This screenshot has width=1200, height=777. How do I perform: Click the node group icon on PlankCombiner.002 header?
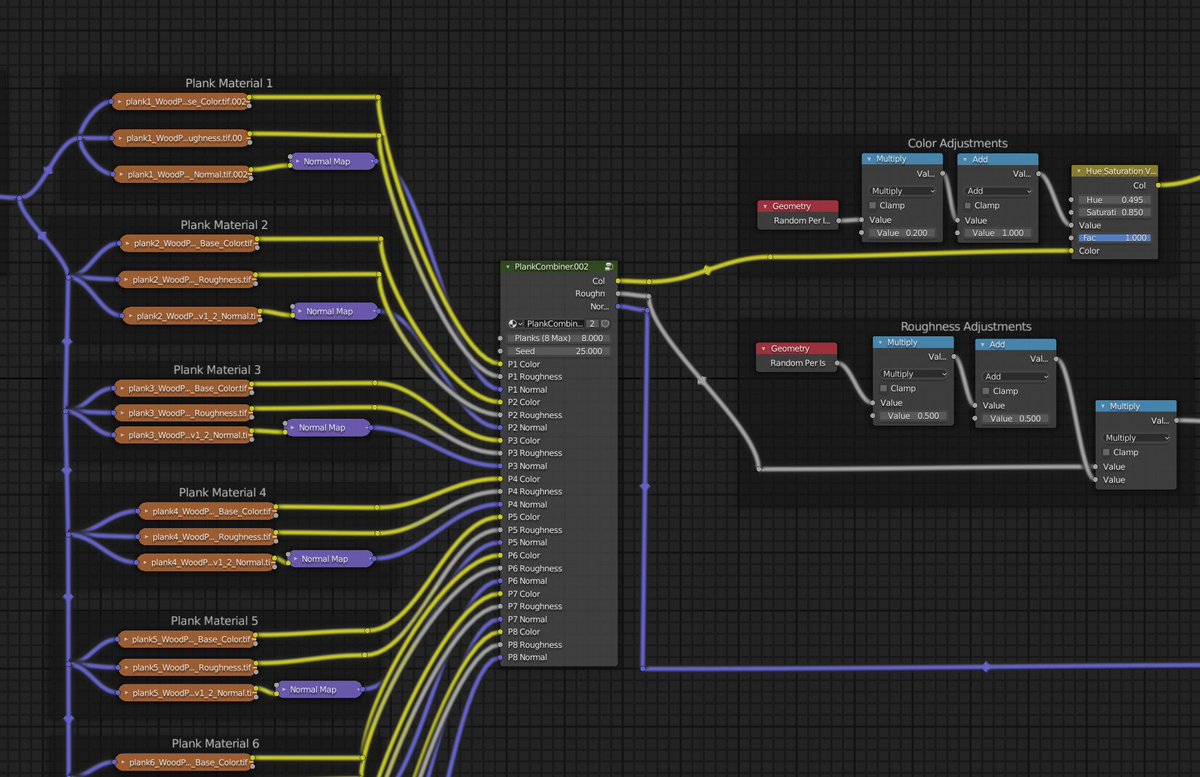609,267
